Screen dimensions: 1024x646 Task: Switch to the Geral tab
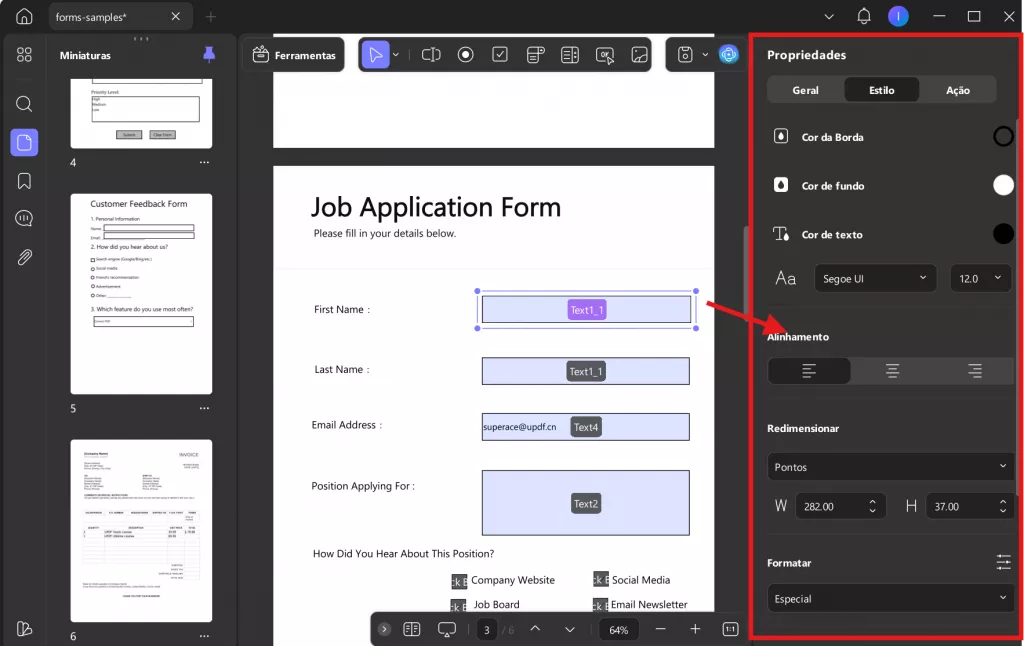[805, 90]
